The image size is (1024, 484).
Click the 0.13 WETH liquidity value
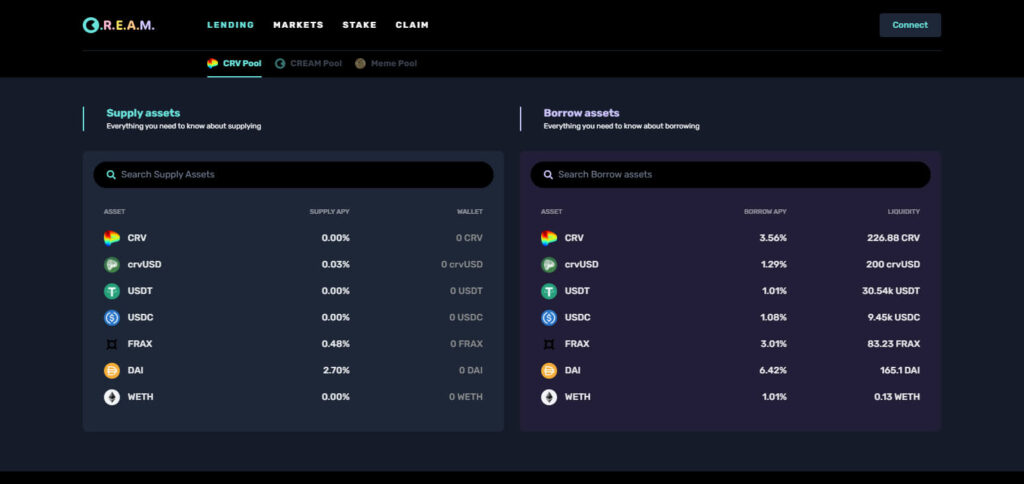[x=897, y=396]
